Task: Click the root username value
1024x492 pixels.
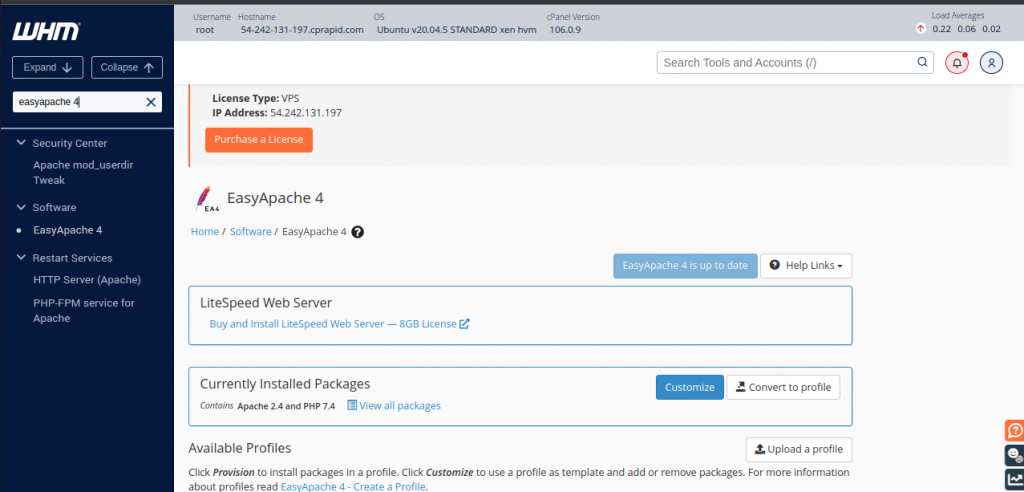Action: [205, 29]
